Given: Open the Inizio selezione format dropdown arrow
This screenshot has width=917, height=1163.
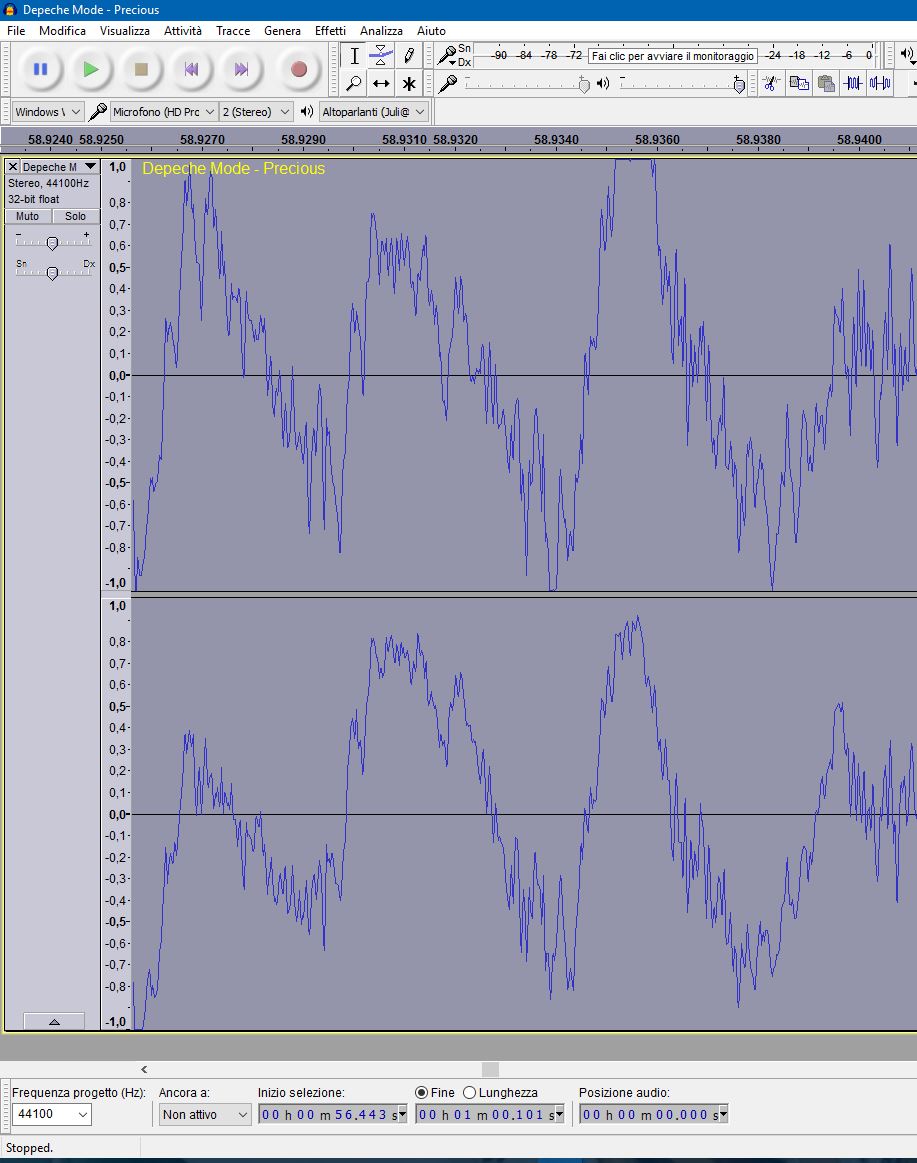Looking at the screenshot, I should (403, 1114).
